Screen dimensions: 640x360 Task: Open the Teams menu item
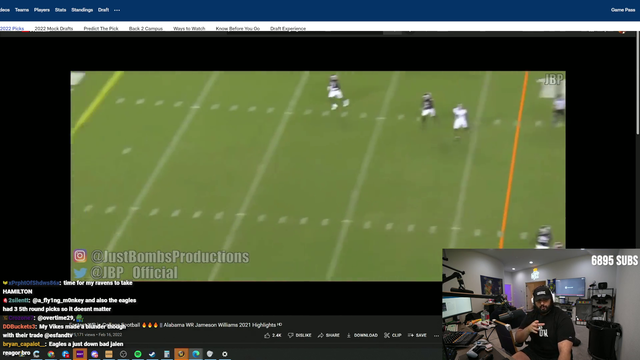tap(22, 10)
